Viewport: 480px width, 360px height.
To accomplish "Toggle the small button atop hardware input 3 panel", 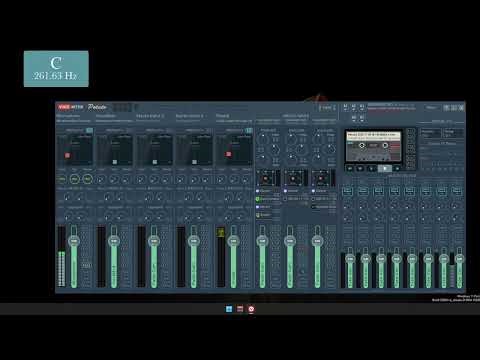I will click(169, 130).
